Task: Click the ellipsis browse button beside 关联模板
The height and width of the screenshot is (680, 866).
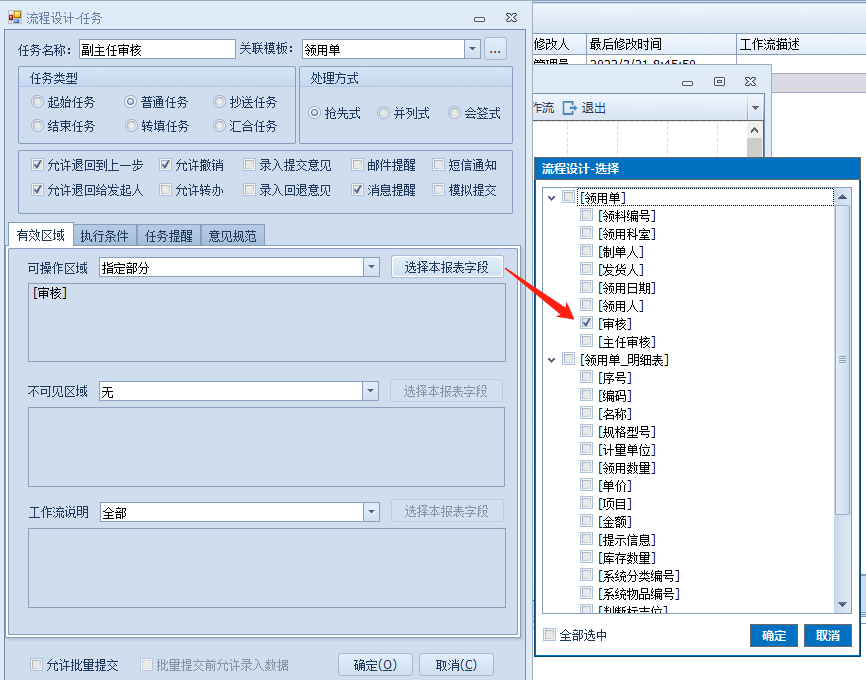Action: [x=496, y=49]
